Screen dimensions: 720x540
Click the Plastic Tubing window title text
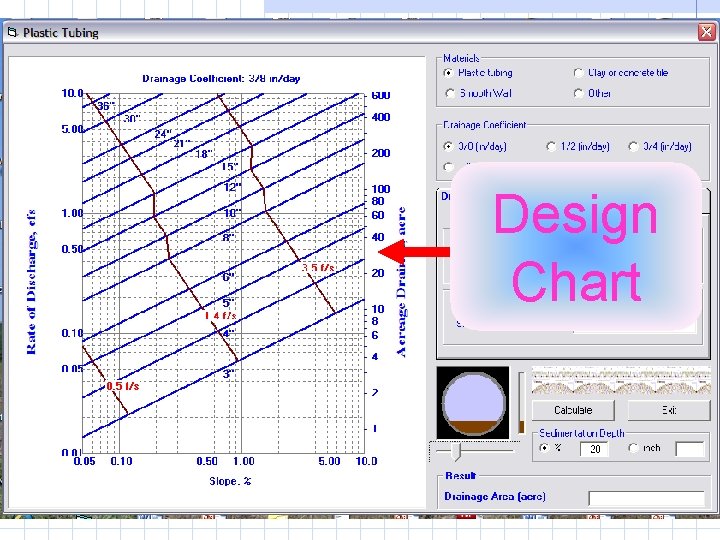pyautogui.click(x=61, y=33)
